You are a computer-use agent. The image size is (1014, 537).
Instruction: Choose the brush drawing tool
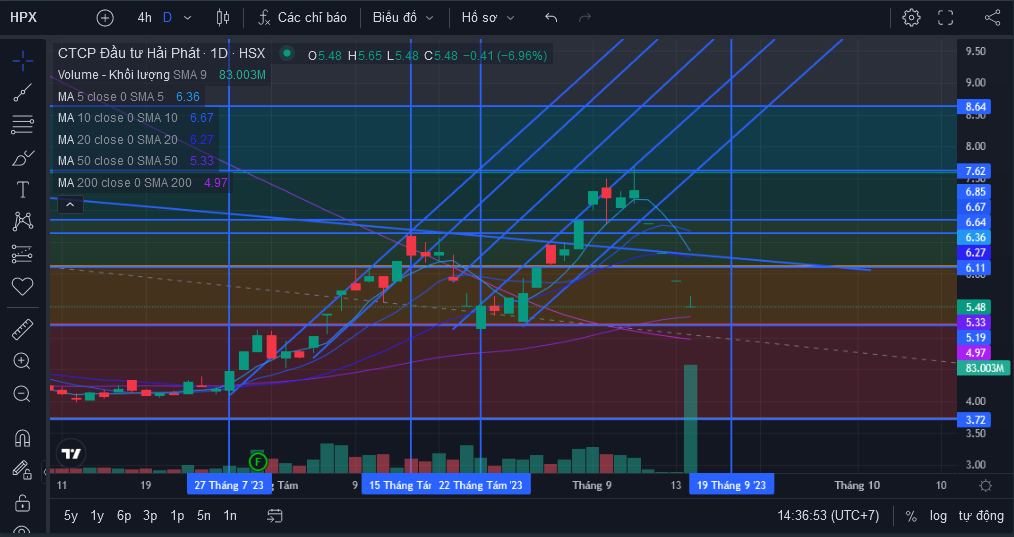point(22,157)
